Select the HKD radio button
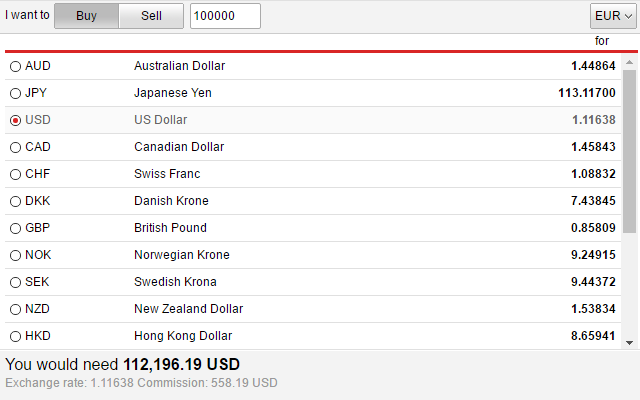The width and height of the screenshot is (640, 400). [16, 336]
